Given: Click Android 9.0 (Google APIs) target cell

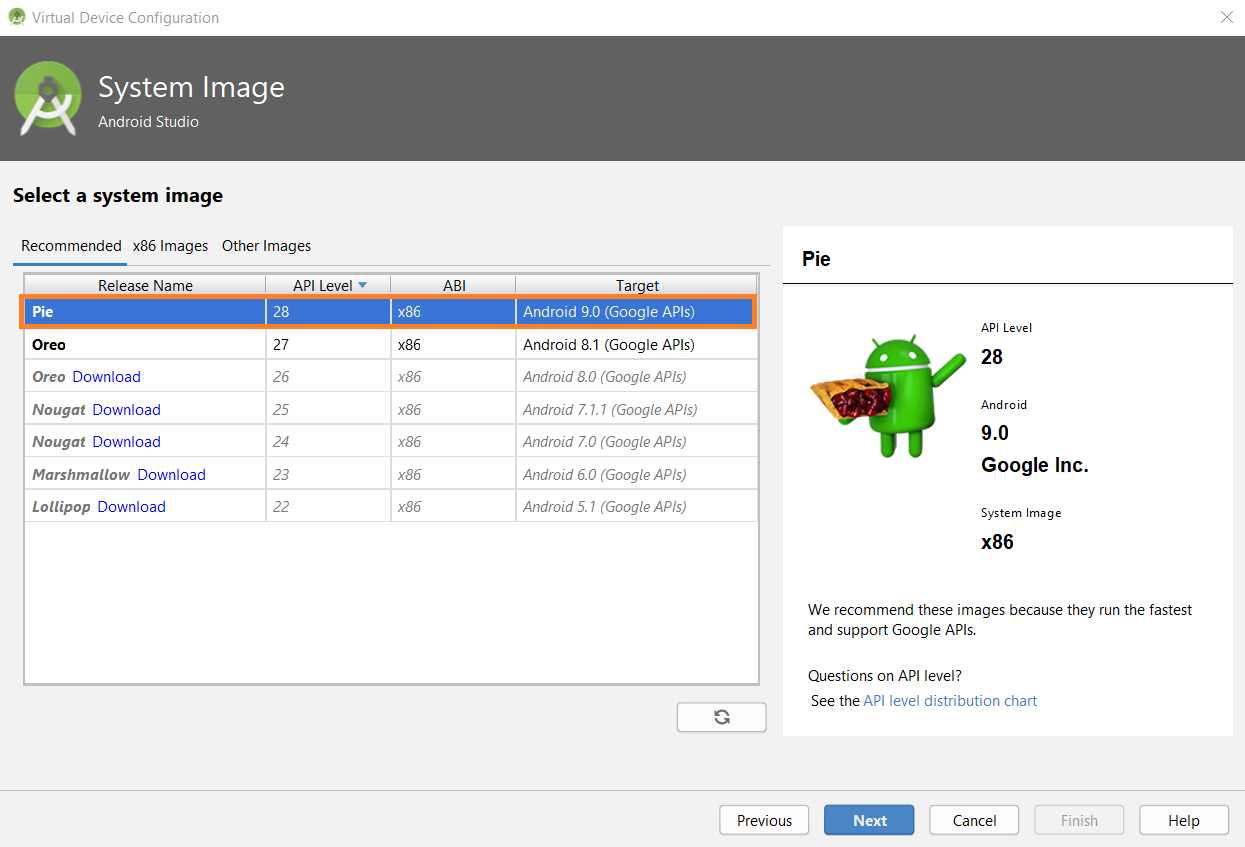Looking at the screenshot, I should [636, 312].
